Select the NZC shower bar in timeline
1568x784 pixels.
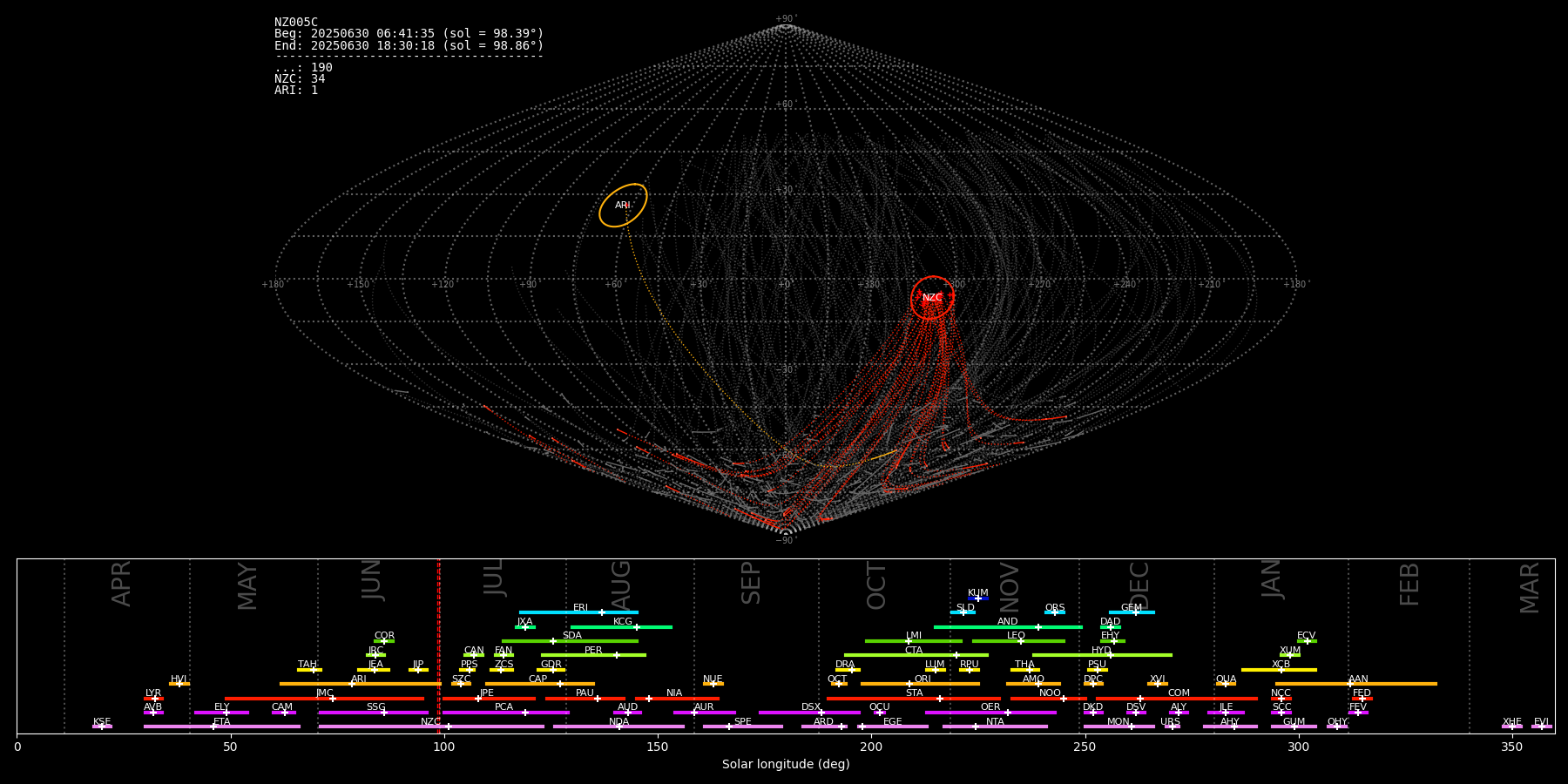(431, 727)
